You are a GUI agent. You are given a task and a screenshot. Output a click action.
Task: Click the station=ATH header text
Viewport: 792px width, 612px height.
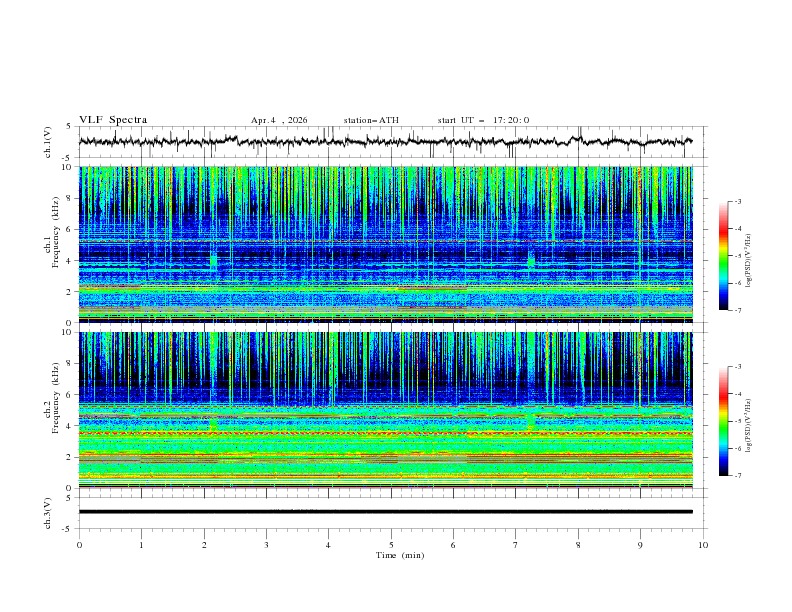(x=371, y=120)
